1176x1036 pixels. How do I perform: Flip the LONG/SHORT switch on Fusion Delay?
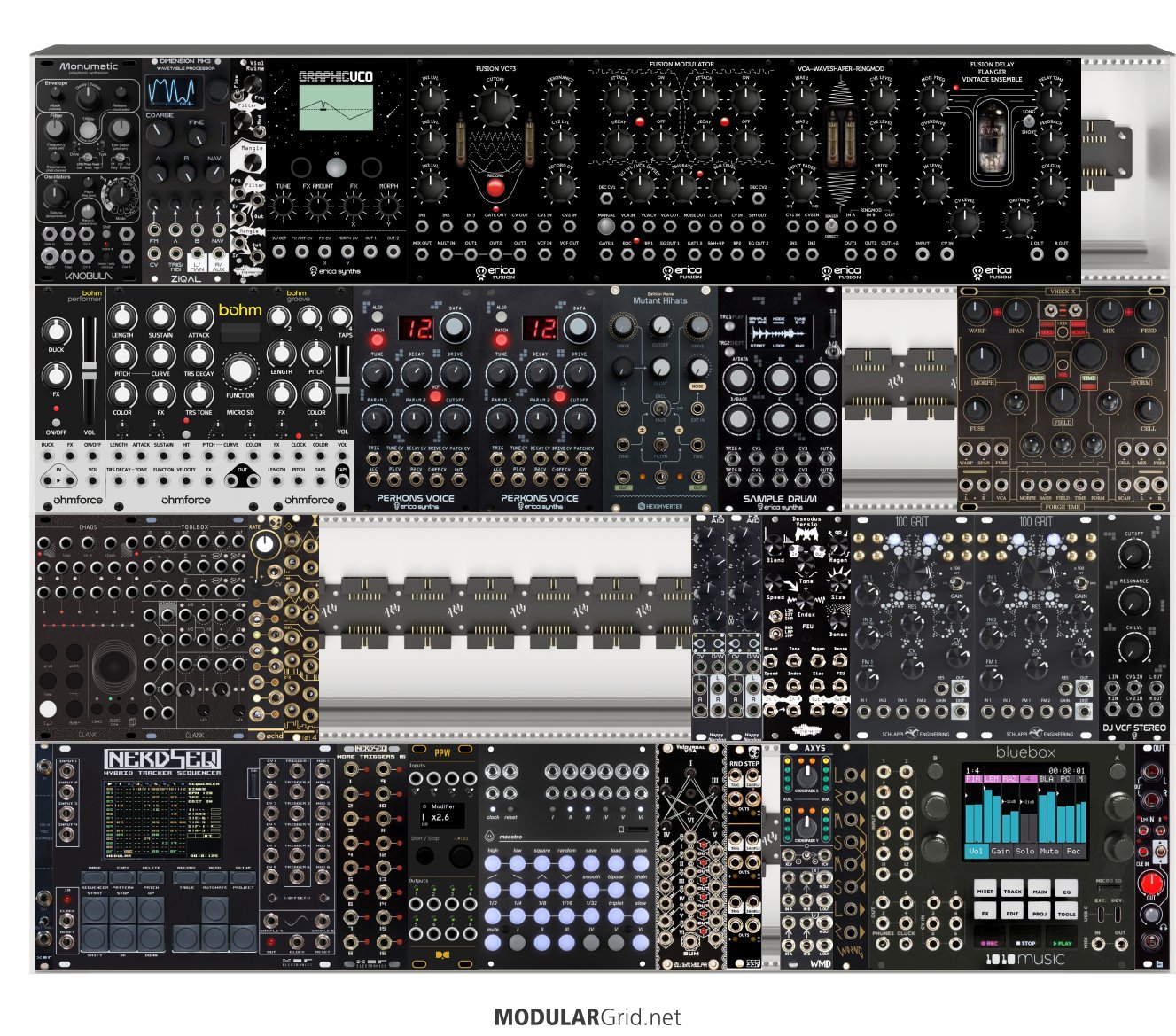[1028, 122]
